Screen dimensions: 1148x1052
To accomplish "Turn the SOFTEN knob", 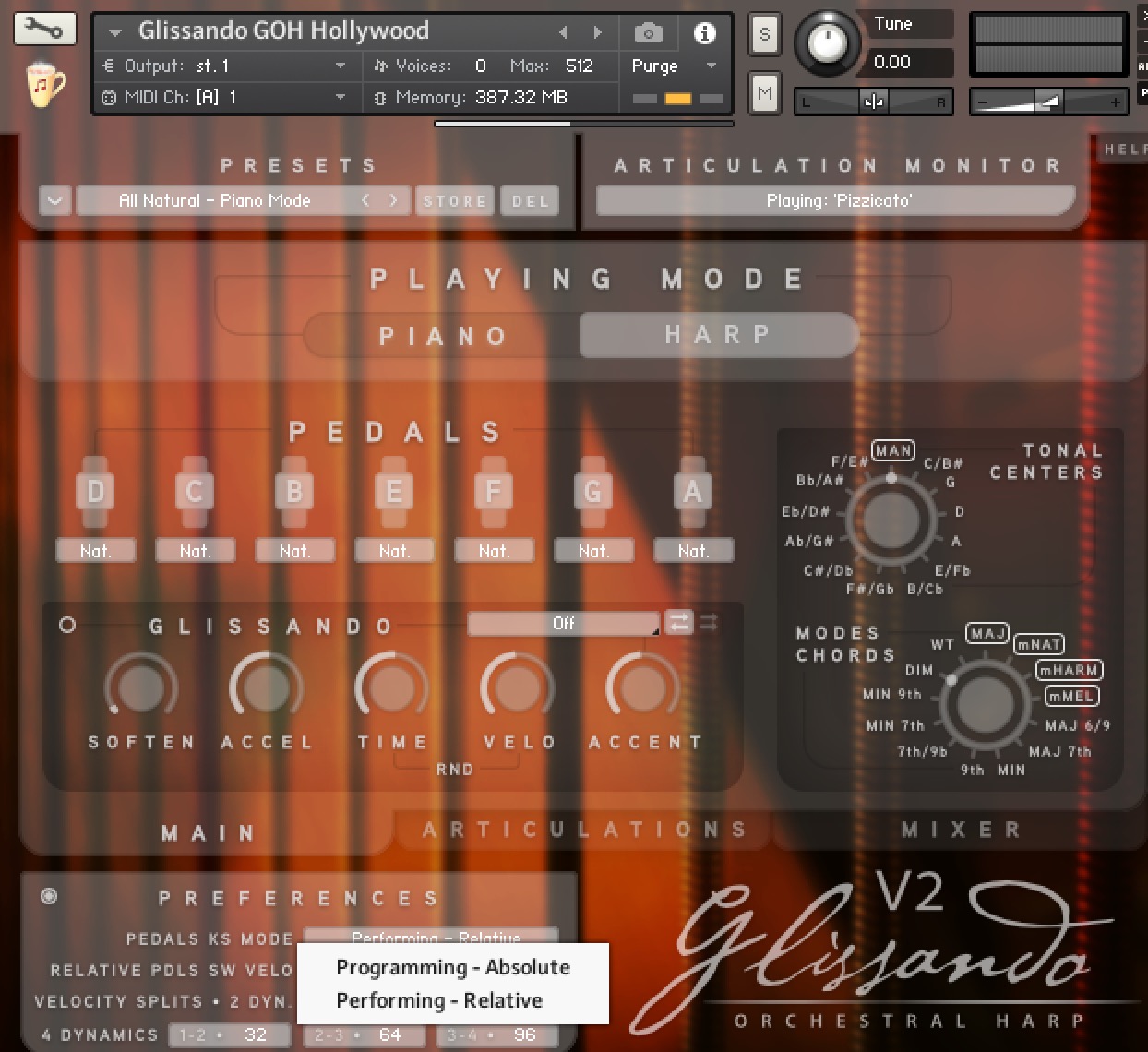I will [x=140, y=687].
